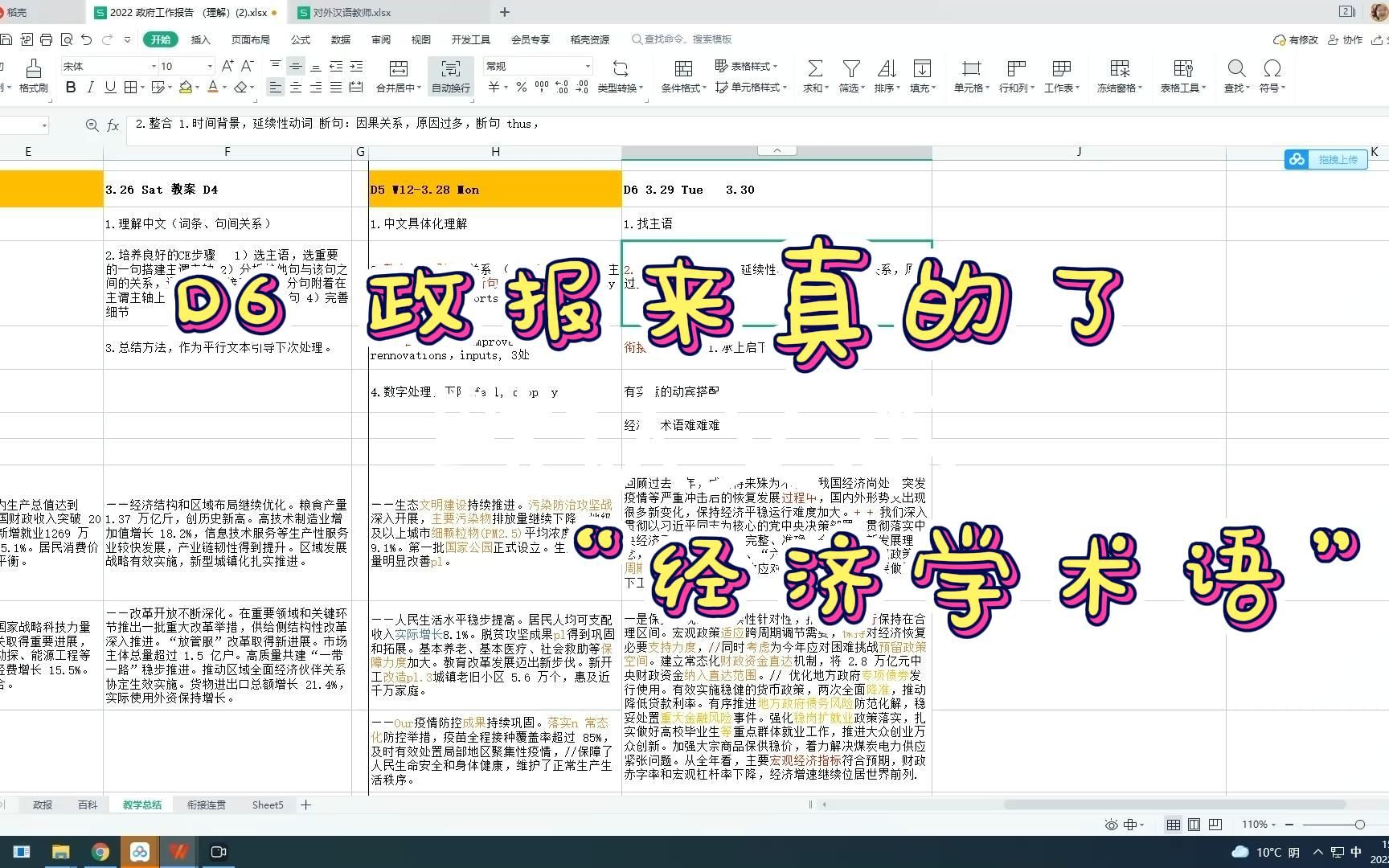Open the Name Box dropdown arrow
This screenshot has width=1389, height=868.
point(44,125)
